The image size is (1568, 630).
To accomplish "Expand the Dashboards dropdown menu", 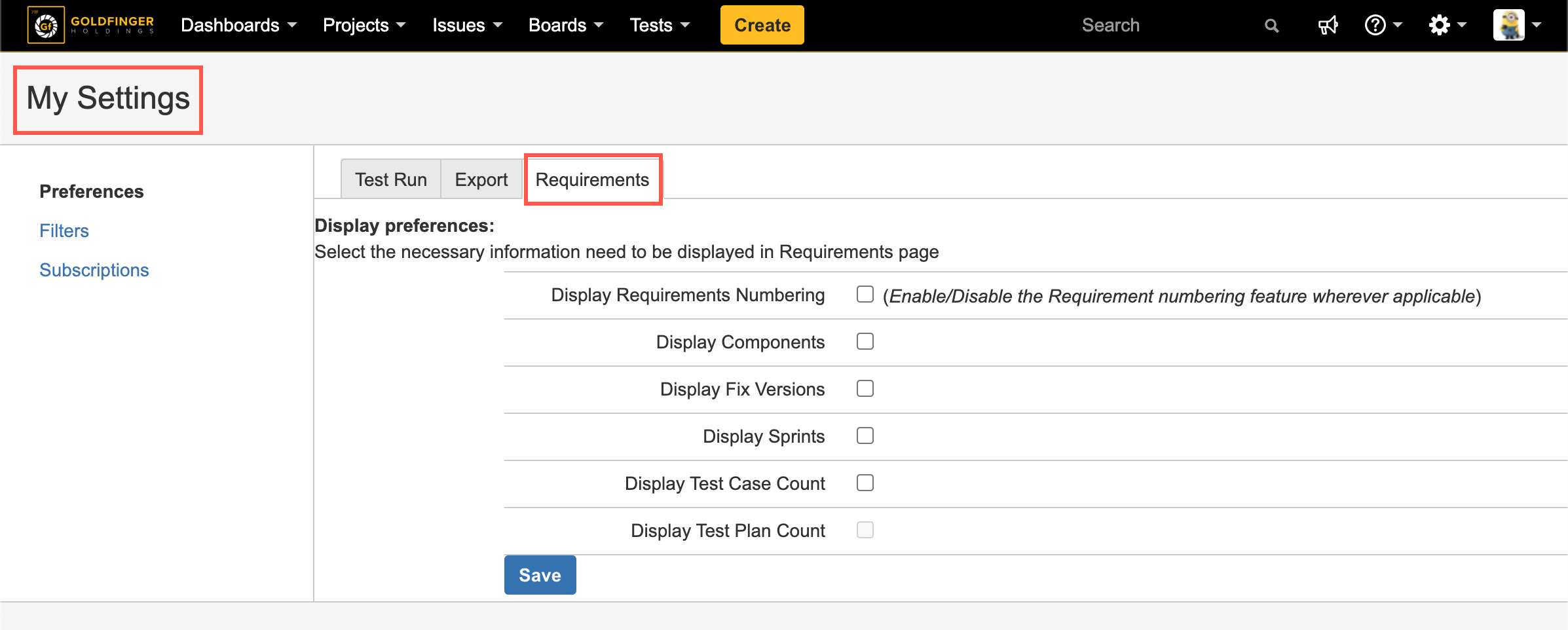I will [x=238, y=26].
